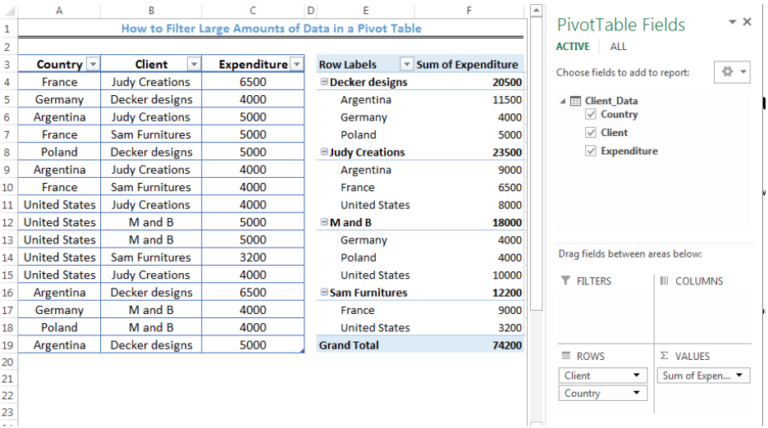Select the title cell about filtering pivot data
The image size is (768, 428).
[271, 28]
